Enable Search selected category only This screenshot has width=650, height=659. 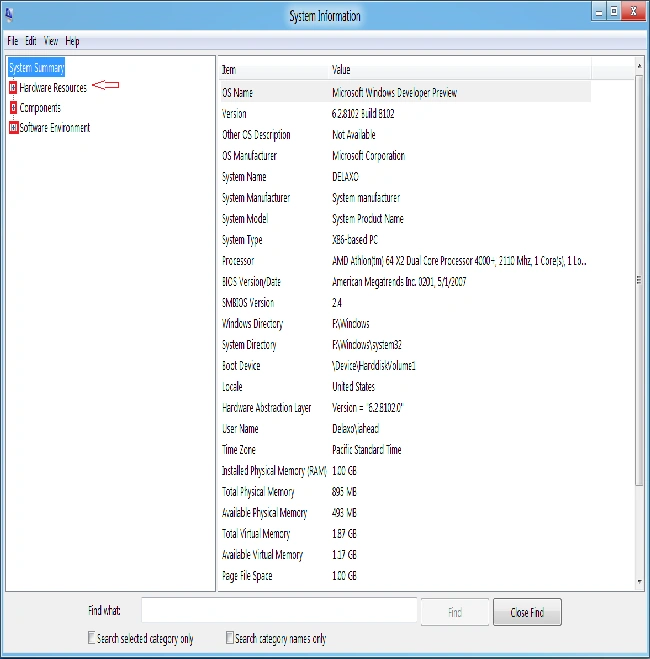tap(91, 638)
